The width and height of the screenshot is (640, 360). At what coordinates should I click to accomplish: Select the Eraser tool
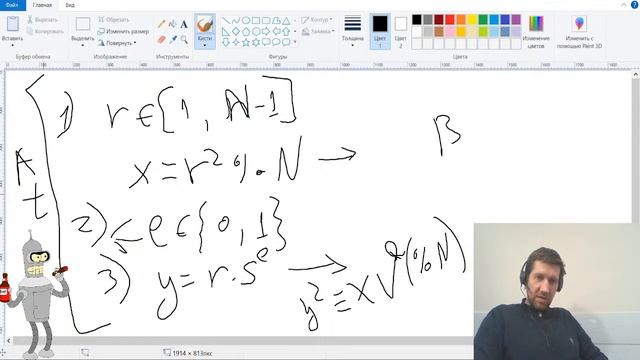click(x=162, y=40)
